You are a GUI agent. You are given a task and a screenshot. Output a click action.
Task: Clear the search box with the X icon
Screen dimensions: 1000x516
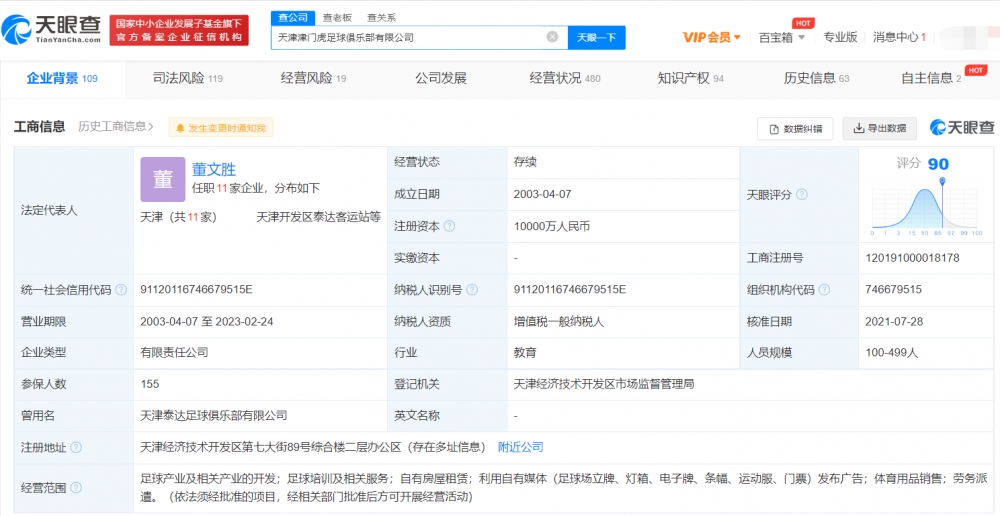coord(552,37)
